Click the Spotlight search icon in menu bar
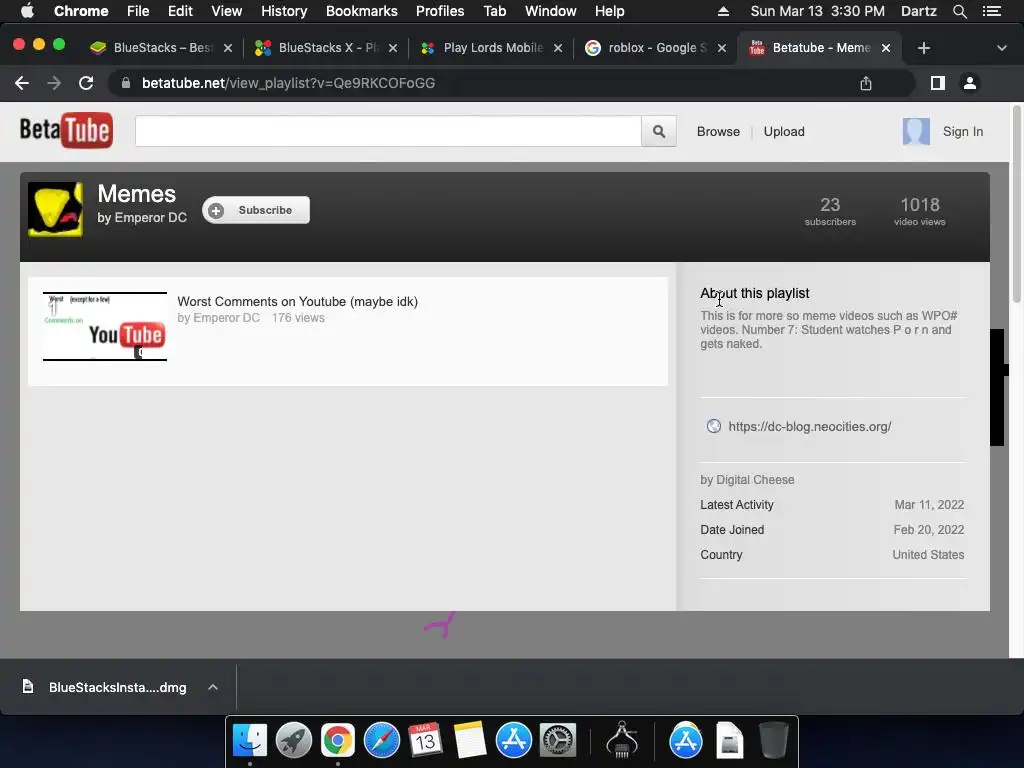Image resolution: width=1024 pixels, height=768 pixels. 959,11
